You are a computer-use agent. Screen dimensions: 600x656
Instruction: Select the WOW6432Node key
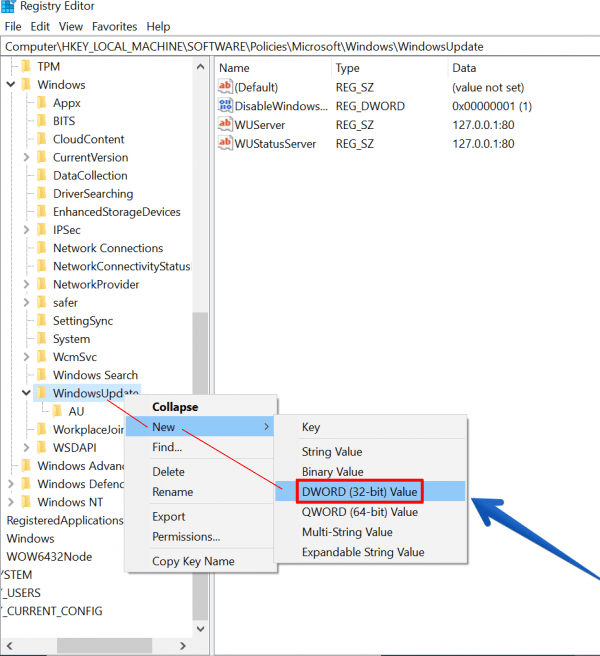[x=49, y=557]
